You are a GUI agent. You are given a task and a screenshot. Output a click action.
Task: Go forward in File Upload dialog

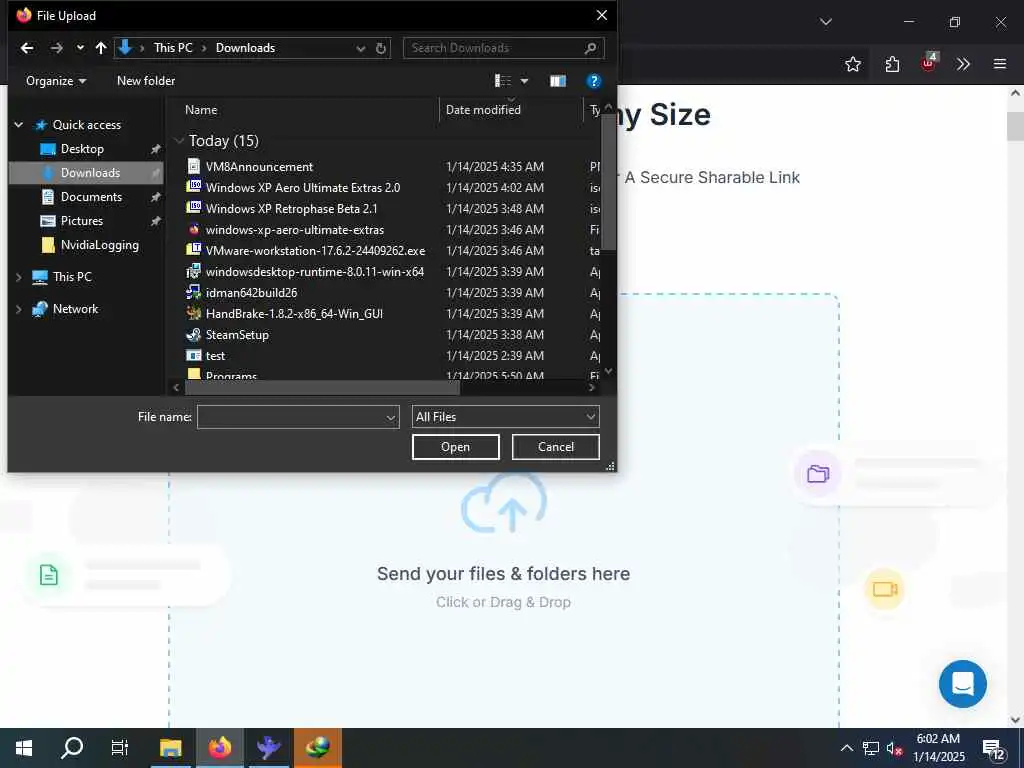pyautogui.click(x=57, y=48)
